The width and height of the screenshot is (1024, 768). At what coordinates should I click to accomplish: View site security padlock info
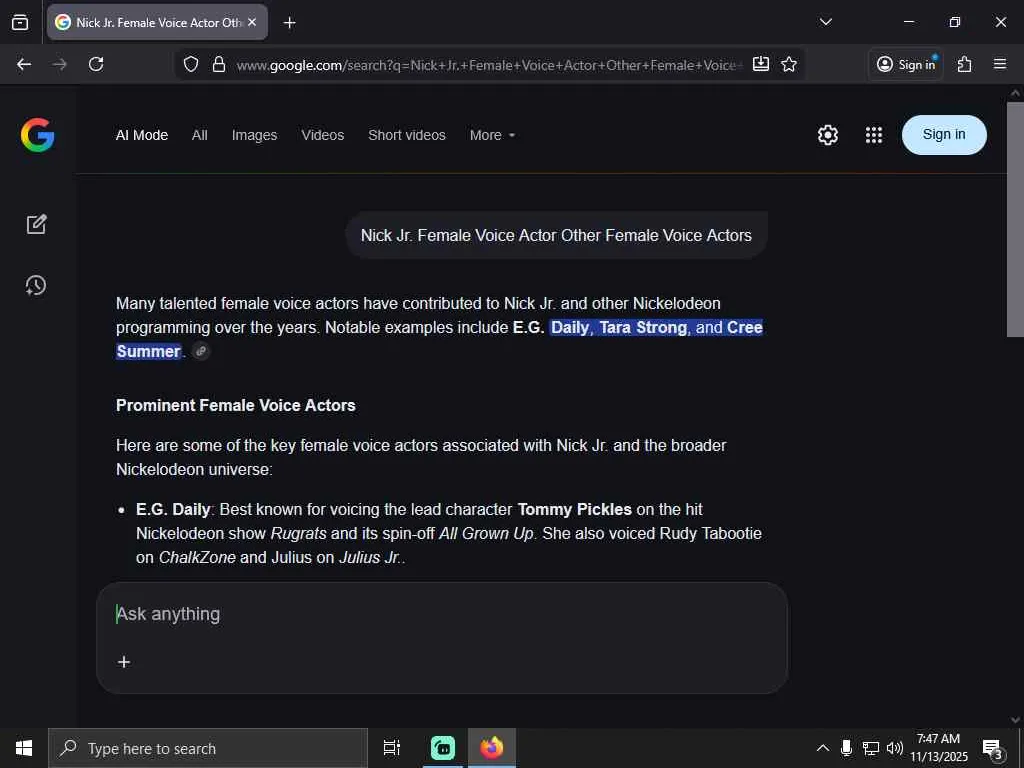[219, 64]
